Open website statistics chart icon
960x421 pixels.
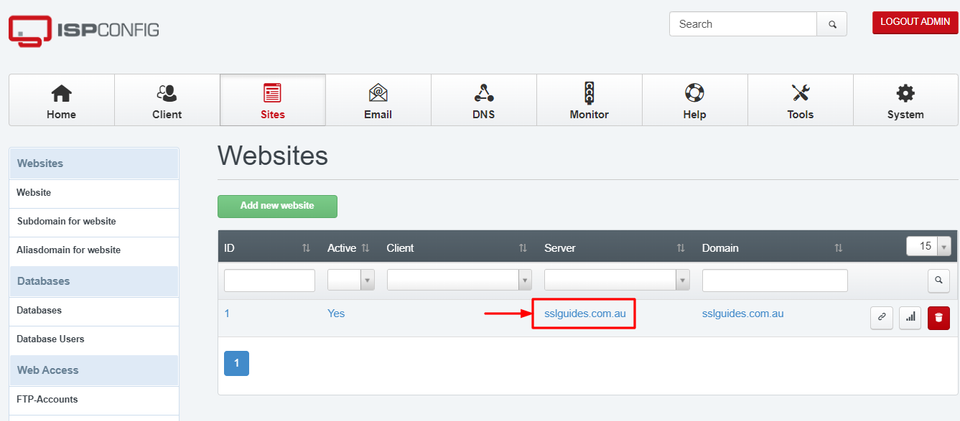(909, 318)
